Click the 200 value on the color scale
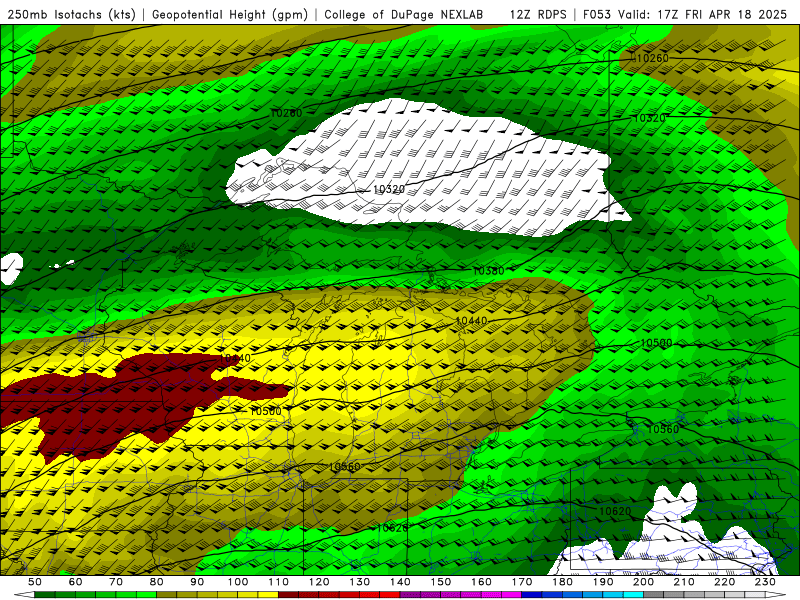 [x=644, y=582]
